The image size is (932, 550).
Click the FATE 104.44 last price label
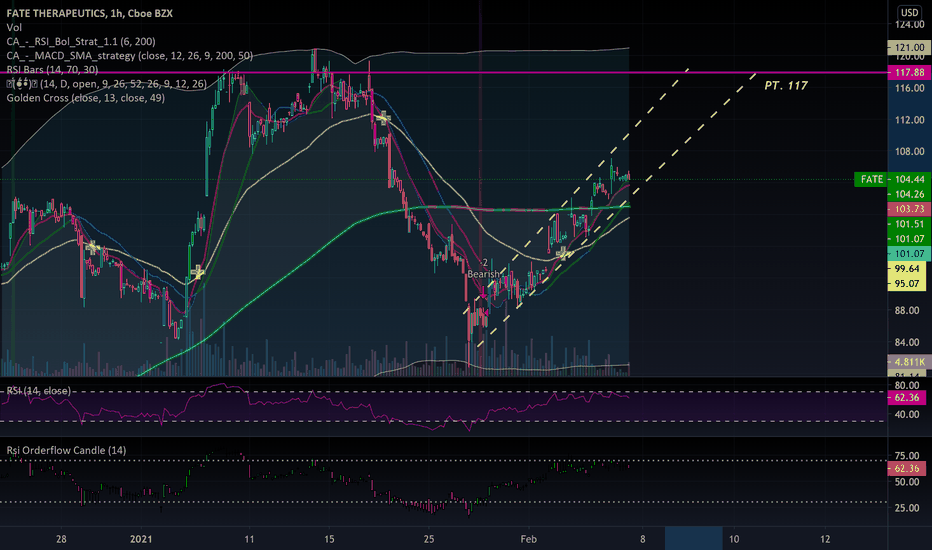tap(890, 180)
